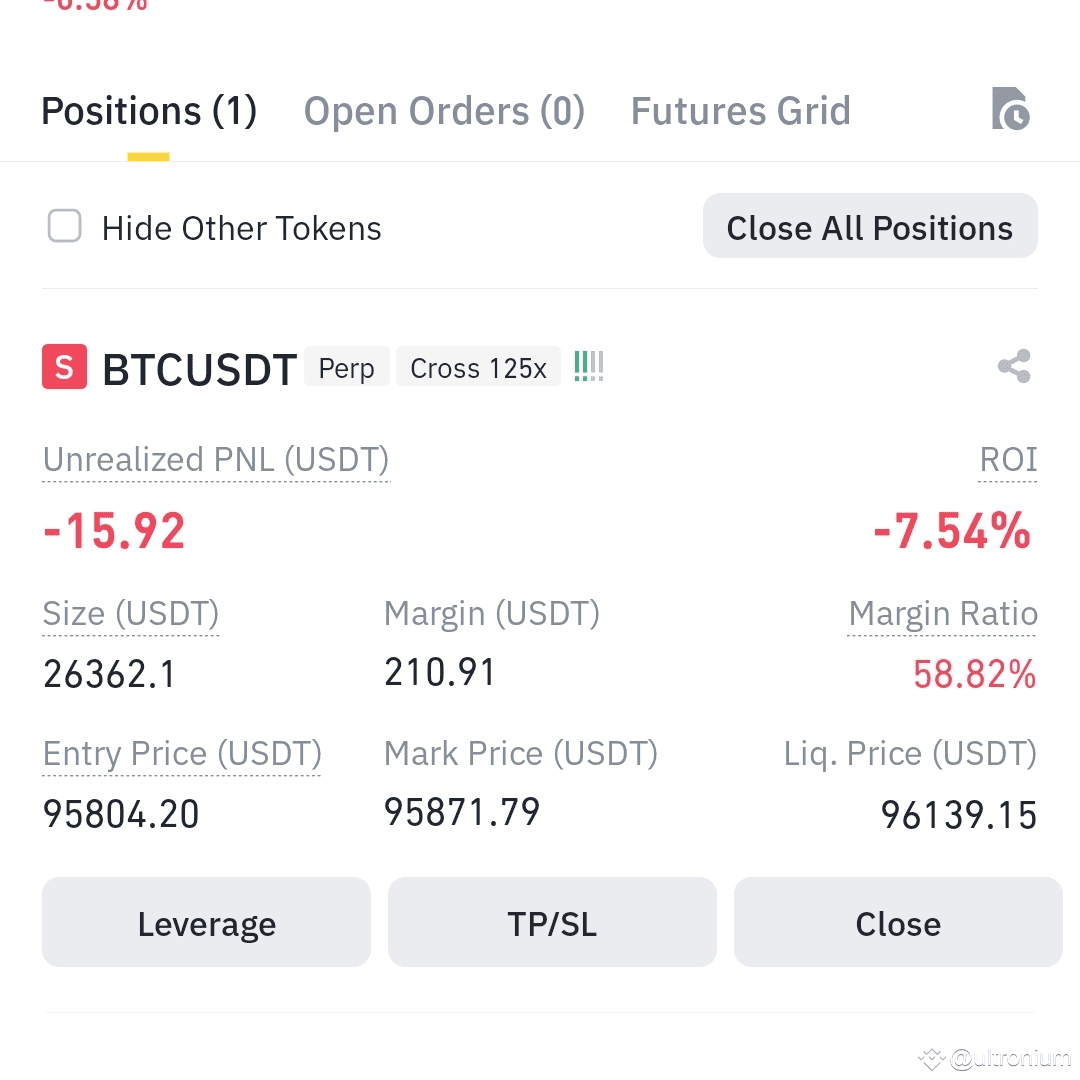Enable the Hide Other Tokens checkbox

(64, 227)
